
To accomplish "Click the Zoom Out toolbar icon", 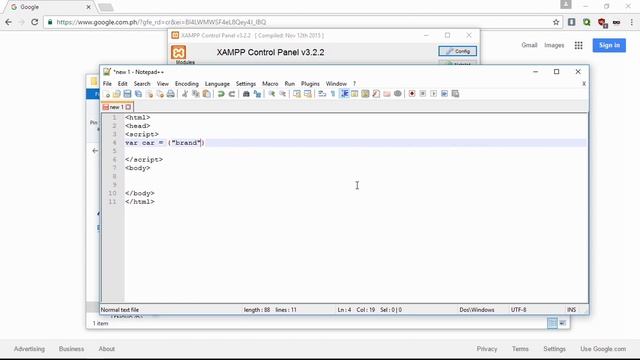I will [282, 94].
